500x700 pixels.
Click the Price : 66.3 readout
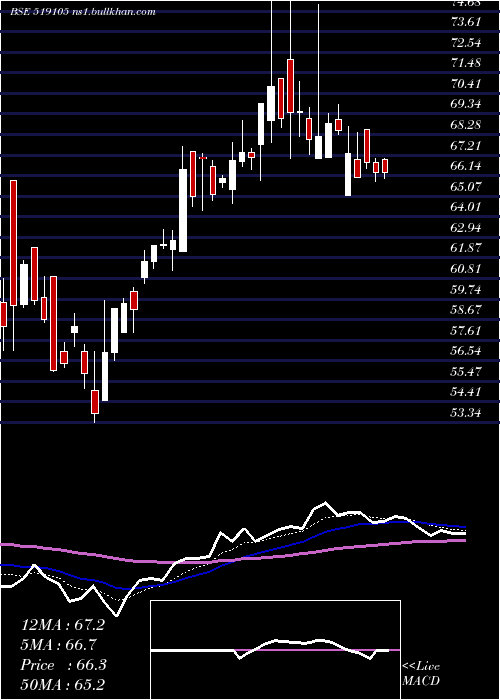63,665
